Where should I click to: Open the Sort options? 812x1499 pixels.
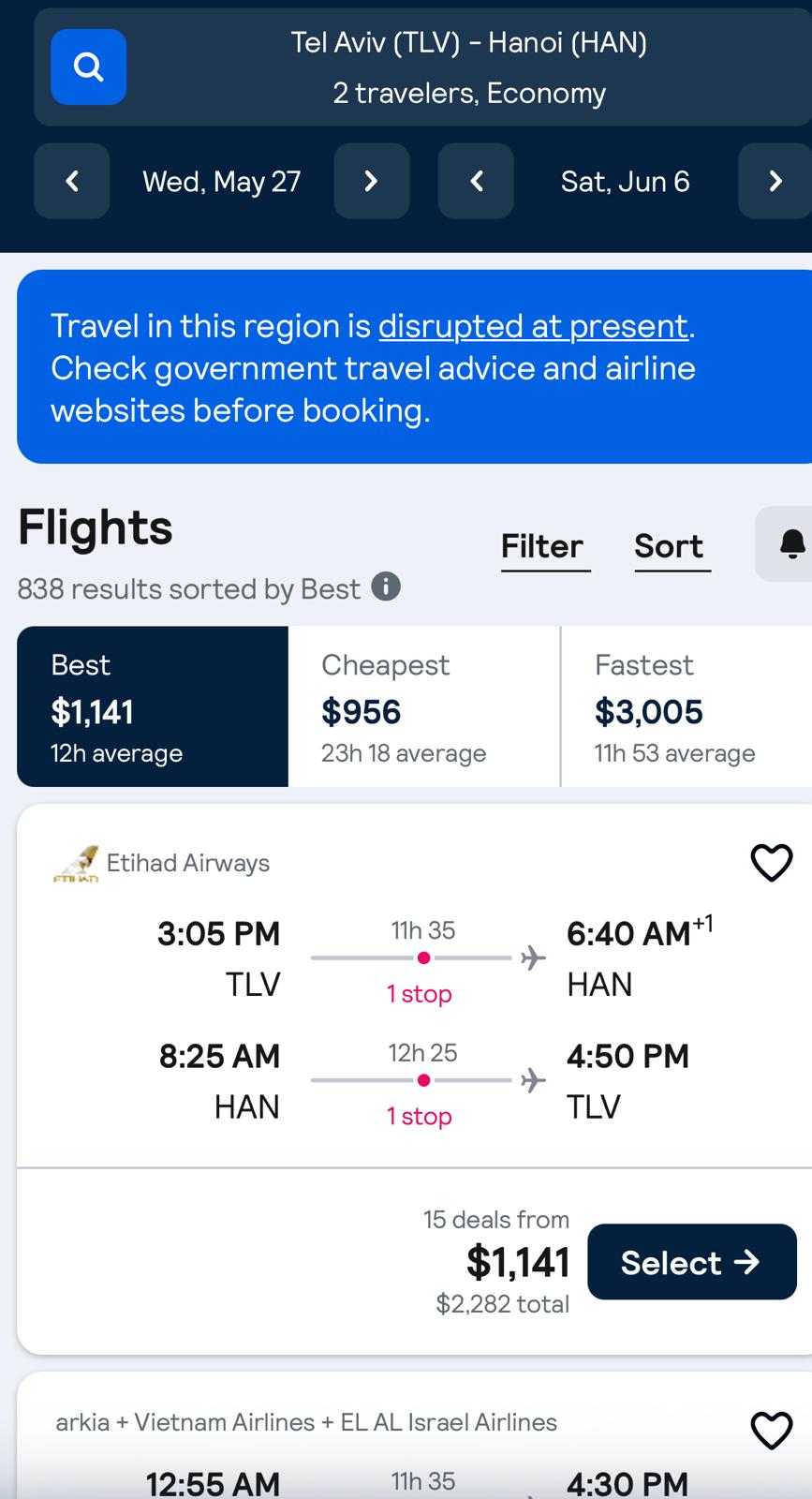[669, 546]
